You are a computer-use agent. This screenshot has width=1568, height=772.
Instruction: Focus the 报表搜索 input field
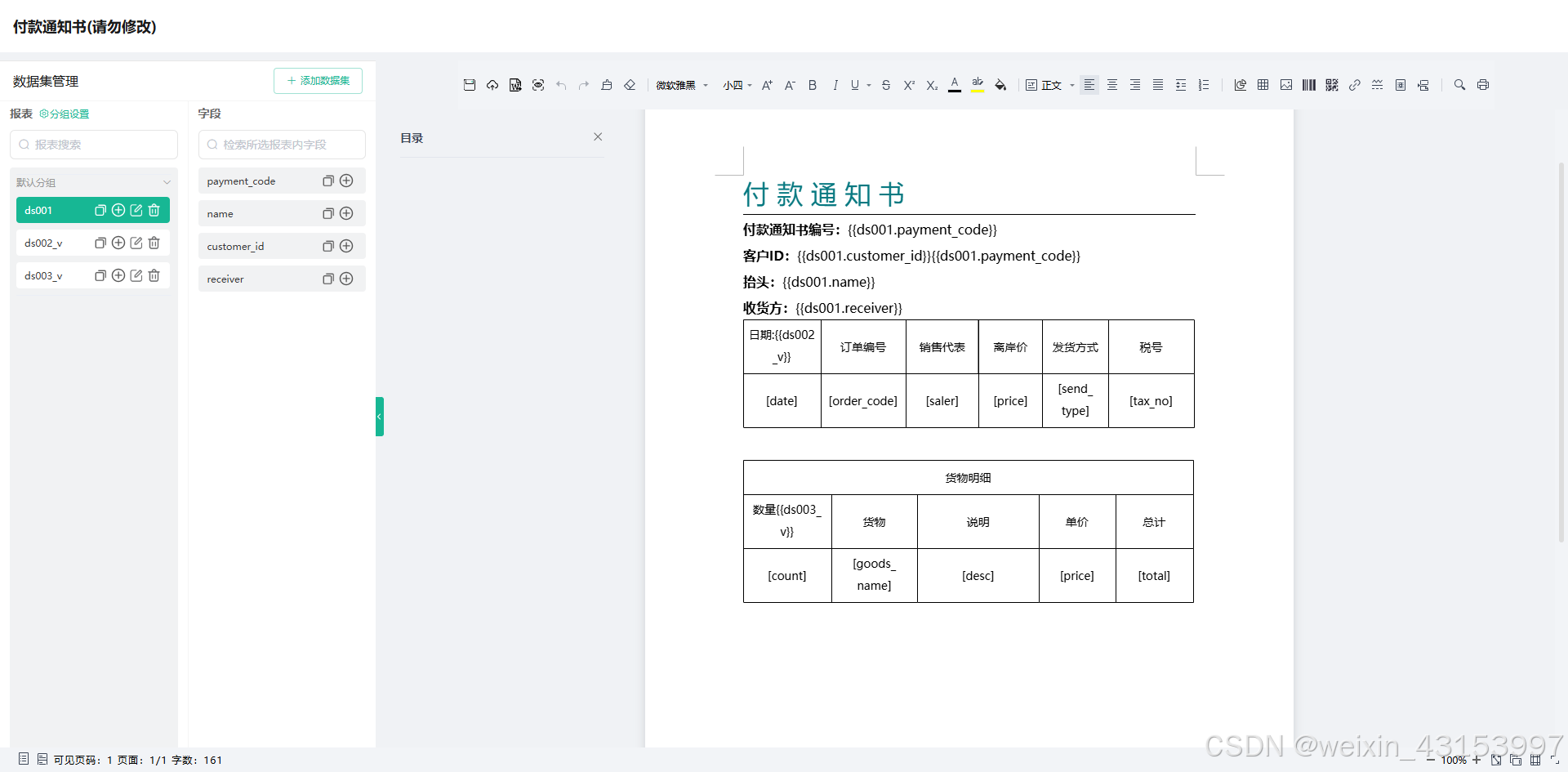point(94,145)
